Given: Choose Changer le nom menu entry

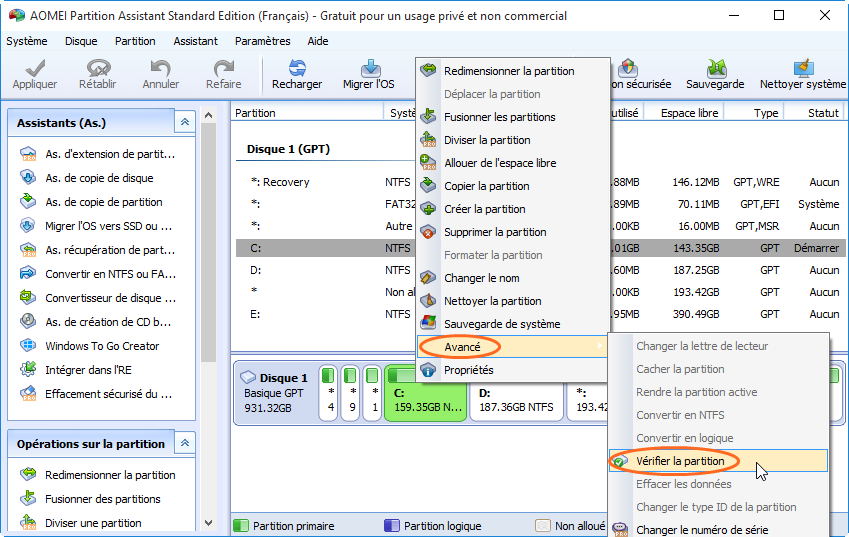Looking at the screenshot, I should click(x=513, y=278).
